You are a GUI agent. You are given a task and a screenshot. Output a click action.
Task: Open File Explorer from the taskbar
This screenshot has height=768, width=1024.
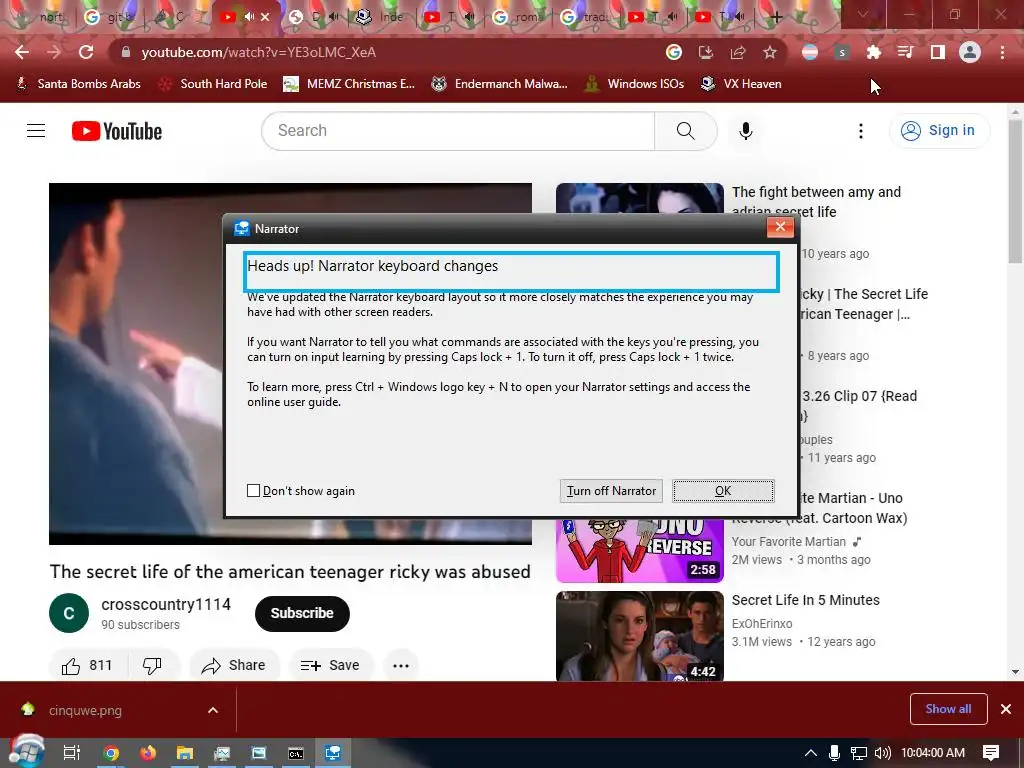click(185, 753)
